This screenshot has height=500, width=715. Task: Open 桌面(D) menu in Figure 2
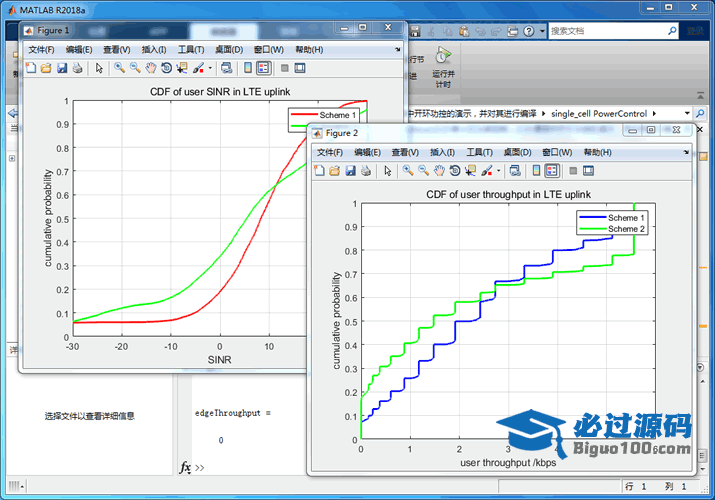pos(518,152)
